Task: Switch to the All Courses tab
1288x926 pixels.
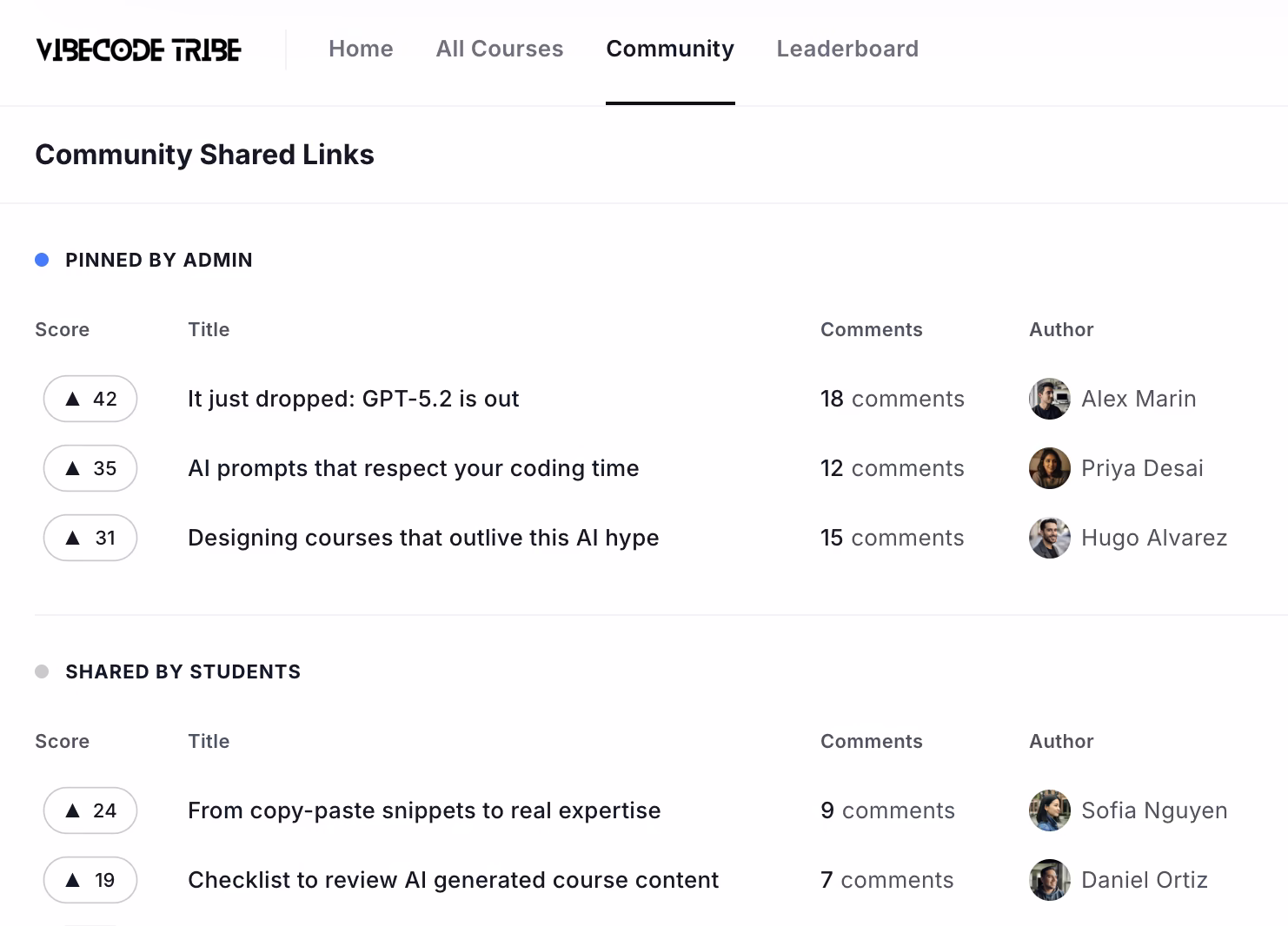Action: pos(500,49)
